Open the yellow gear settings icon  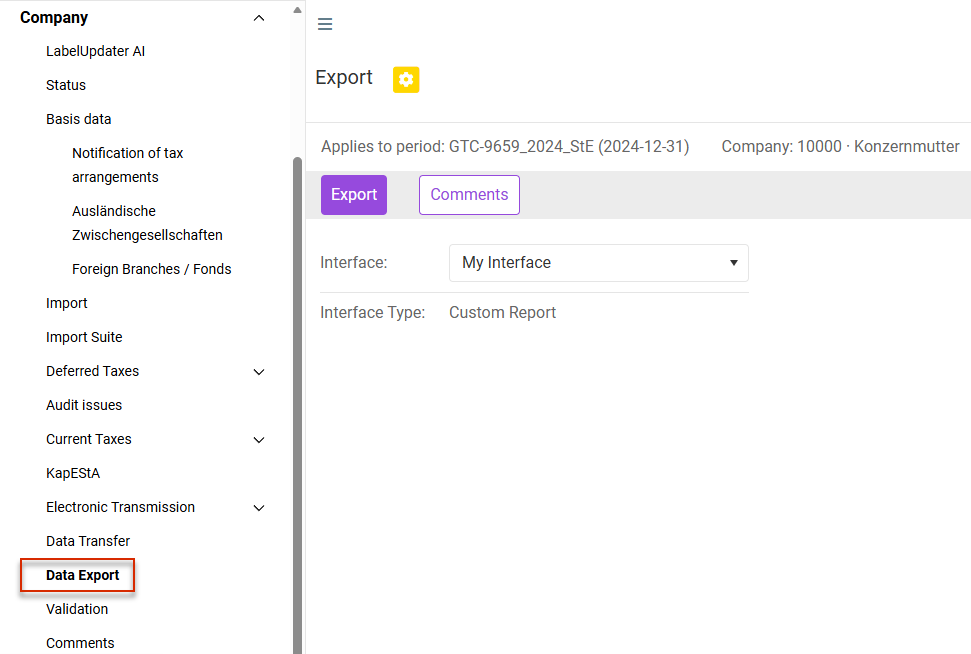point(406,80)
